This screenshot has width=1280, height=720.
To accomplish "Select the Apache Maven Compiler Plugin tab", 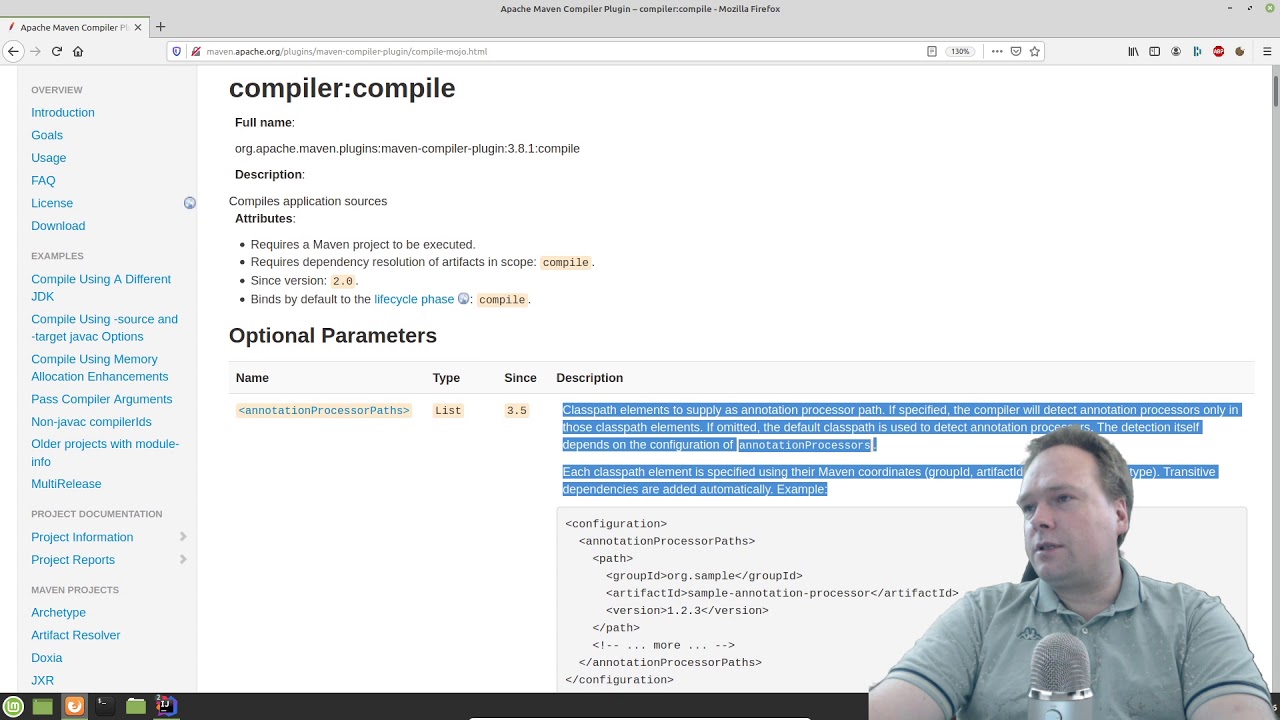I will coord(75,27).
